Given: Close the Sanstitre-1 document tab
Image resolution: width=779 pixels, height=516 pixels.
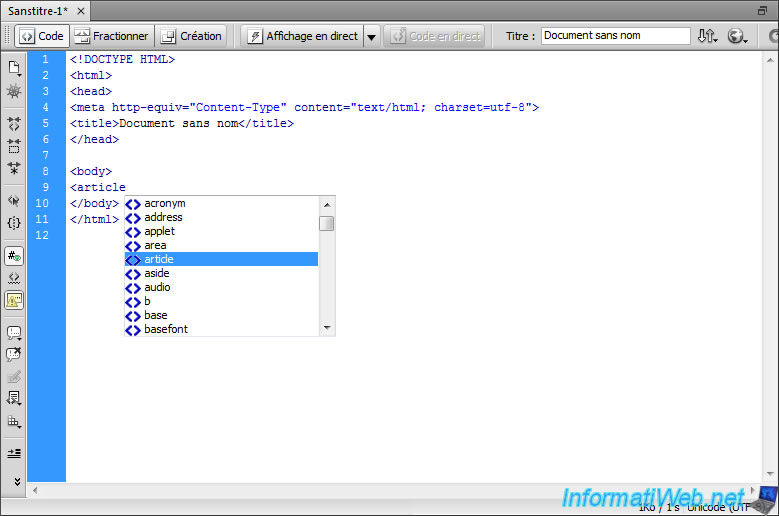Looking at the screenshot, I should coord(81,11).
